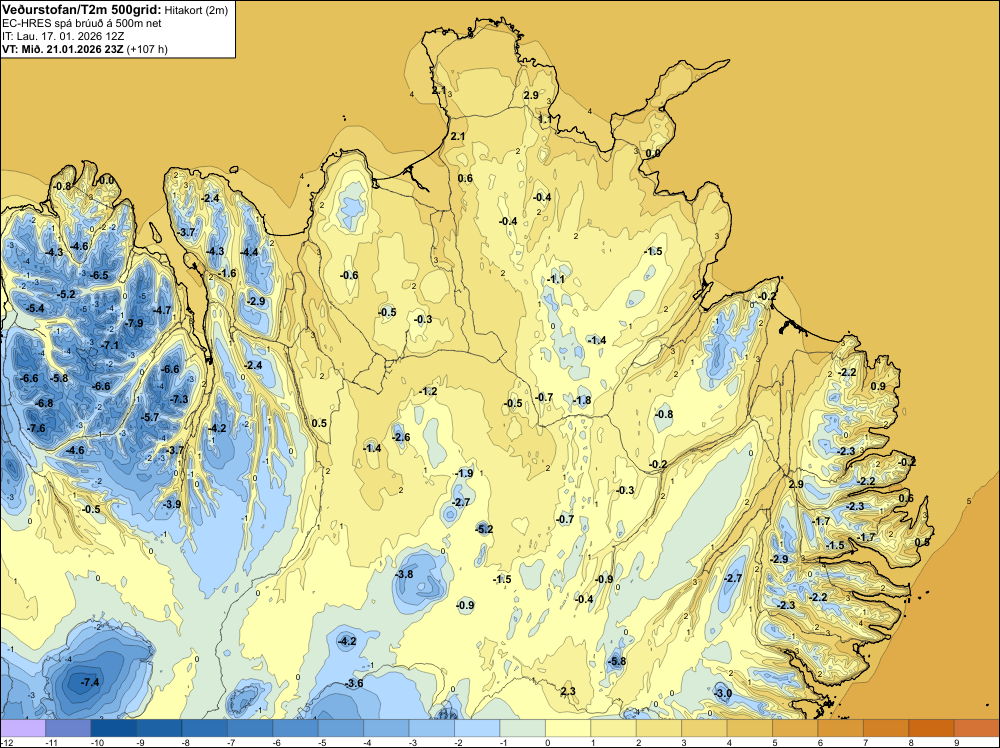The image size is (1000, 748).
Task: Click the -7.6 temperature value
Action: tap(36, 428)
